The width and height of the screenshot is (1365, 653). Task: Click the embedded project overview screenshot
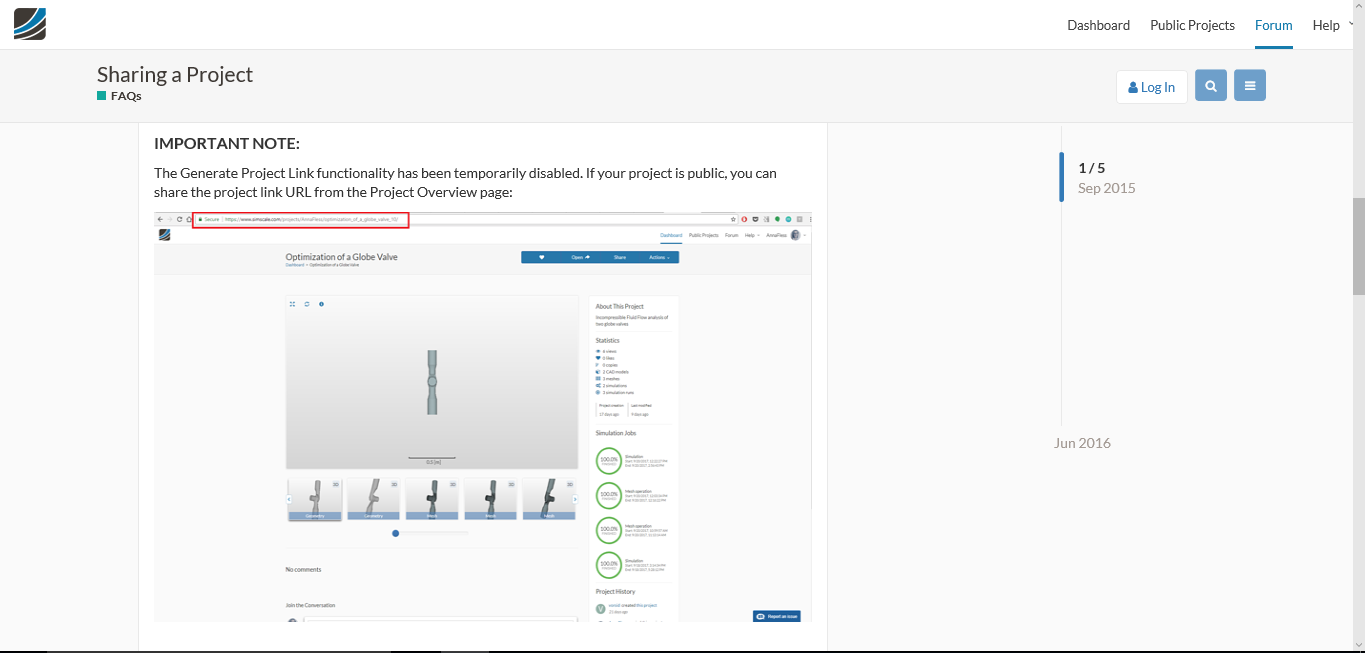(x=483, y=416)
